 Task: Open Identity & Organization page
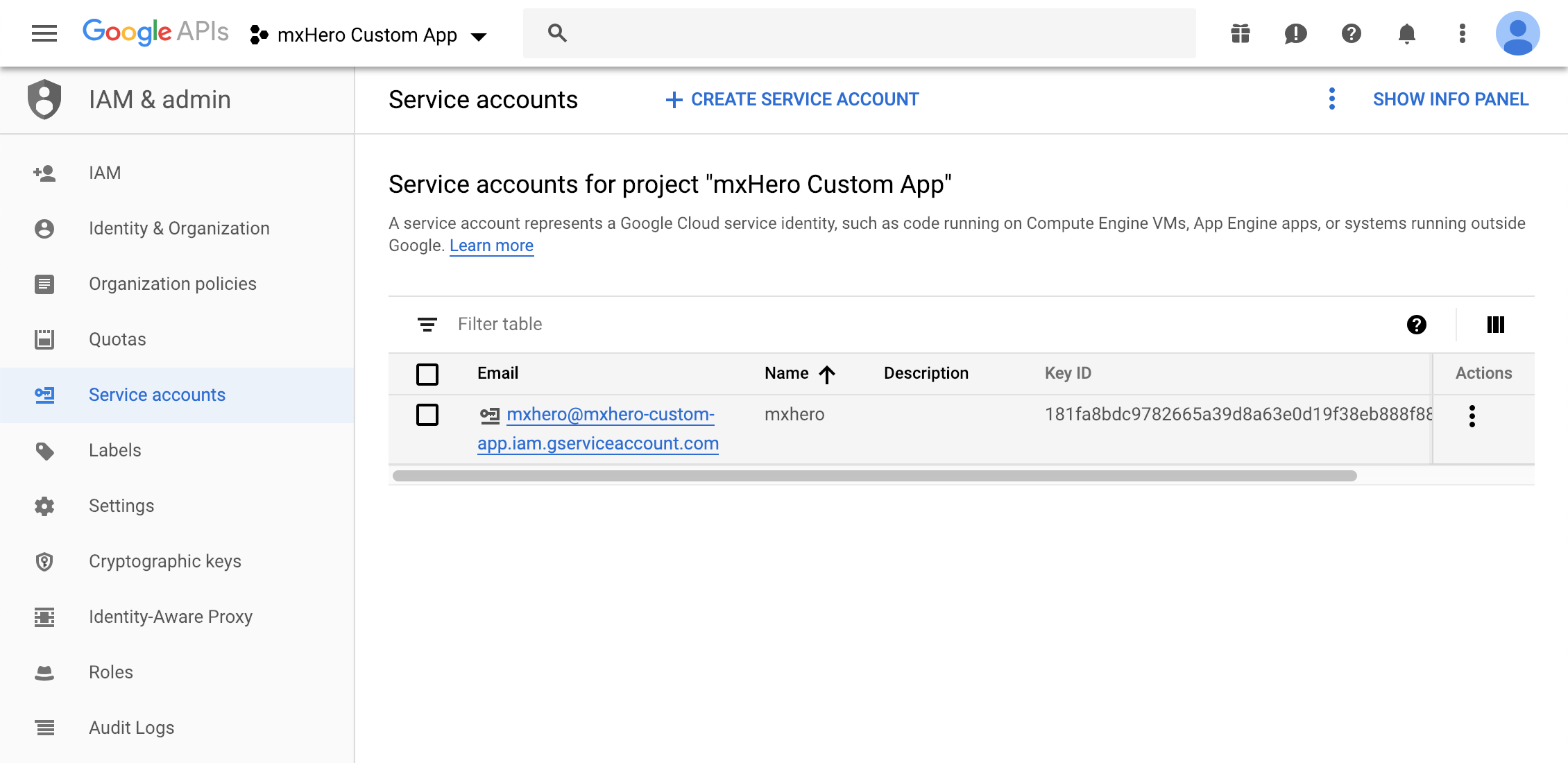[177, 228]
